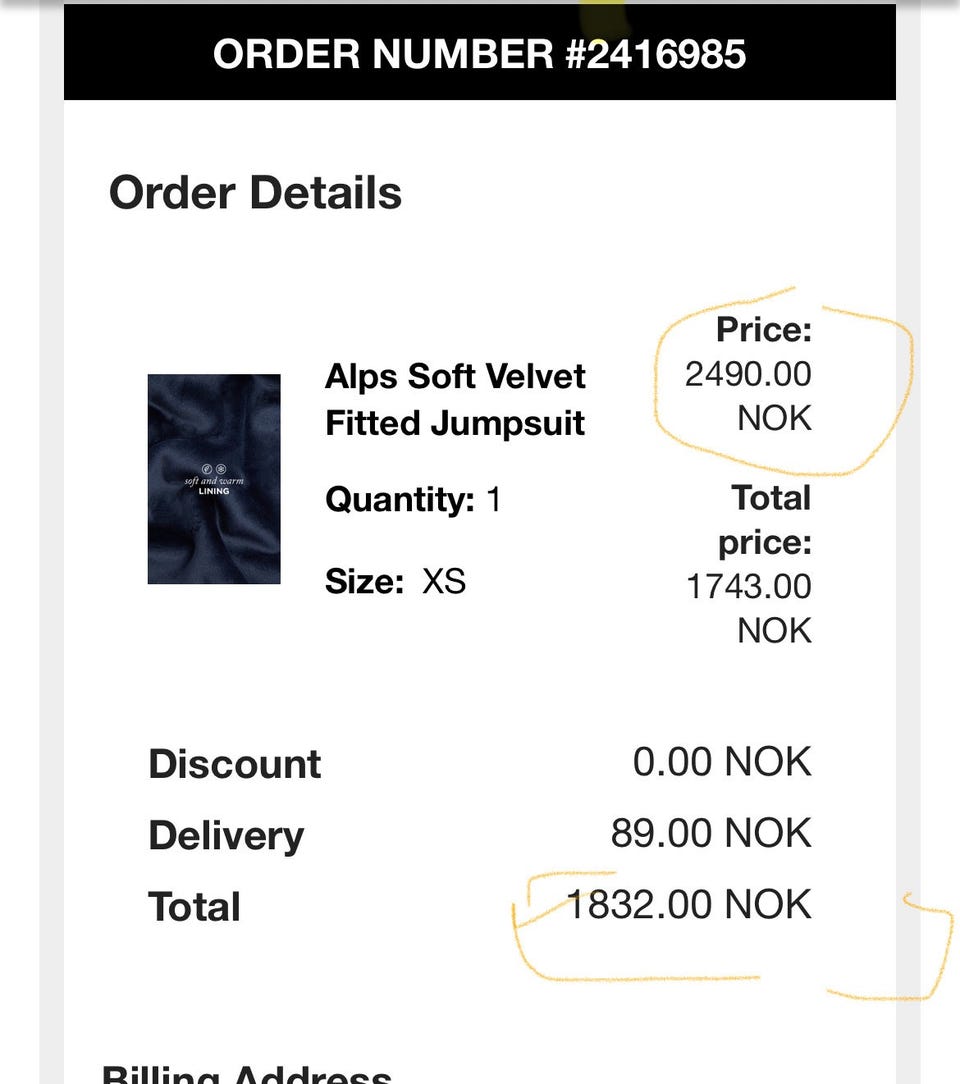The height and width of the screenshot is (1084, 960).
Task: Click the LINING text on the thumbnail
Action: click(x=214, y=491)
